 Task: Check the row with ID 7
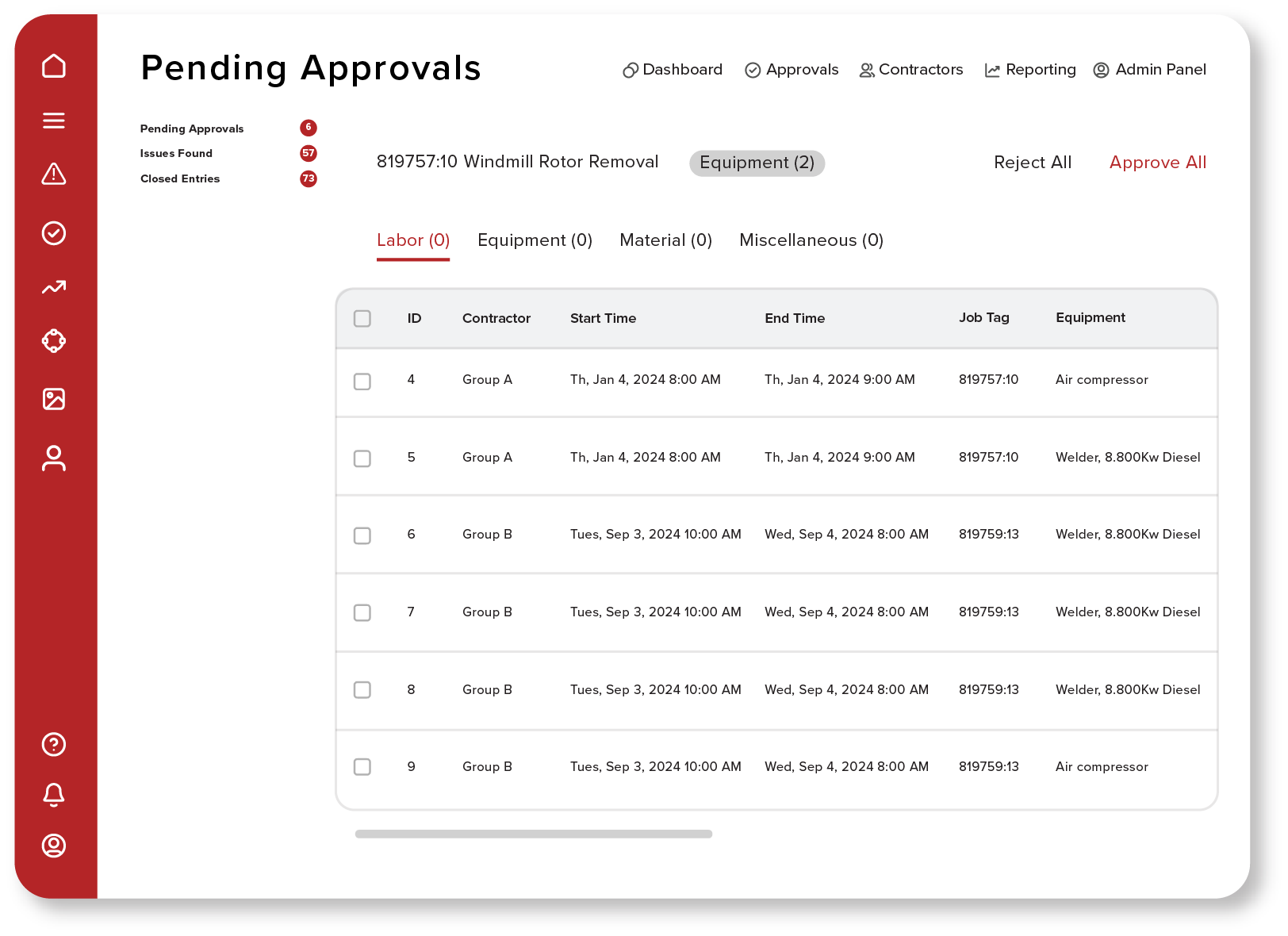(x=362, y=613)
